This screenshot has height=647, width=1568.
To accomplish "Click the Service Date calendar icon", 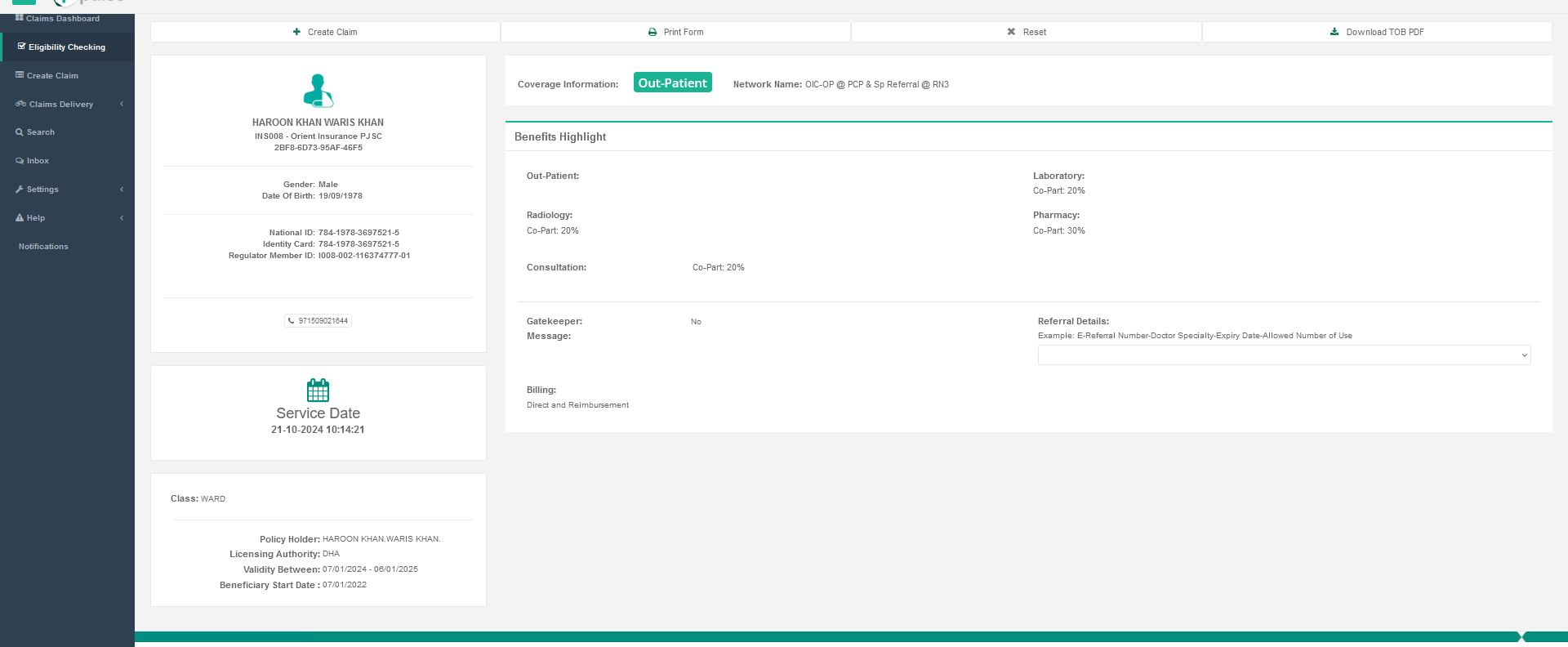I will point(318,390).
